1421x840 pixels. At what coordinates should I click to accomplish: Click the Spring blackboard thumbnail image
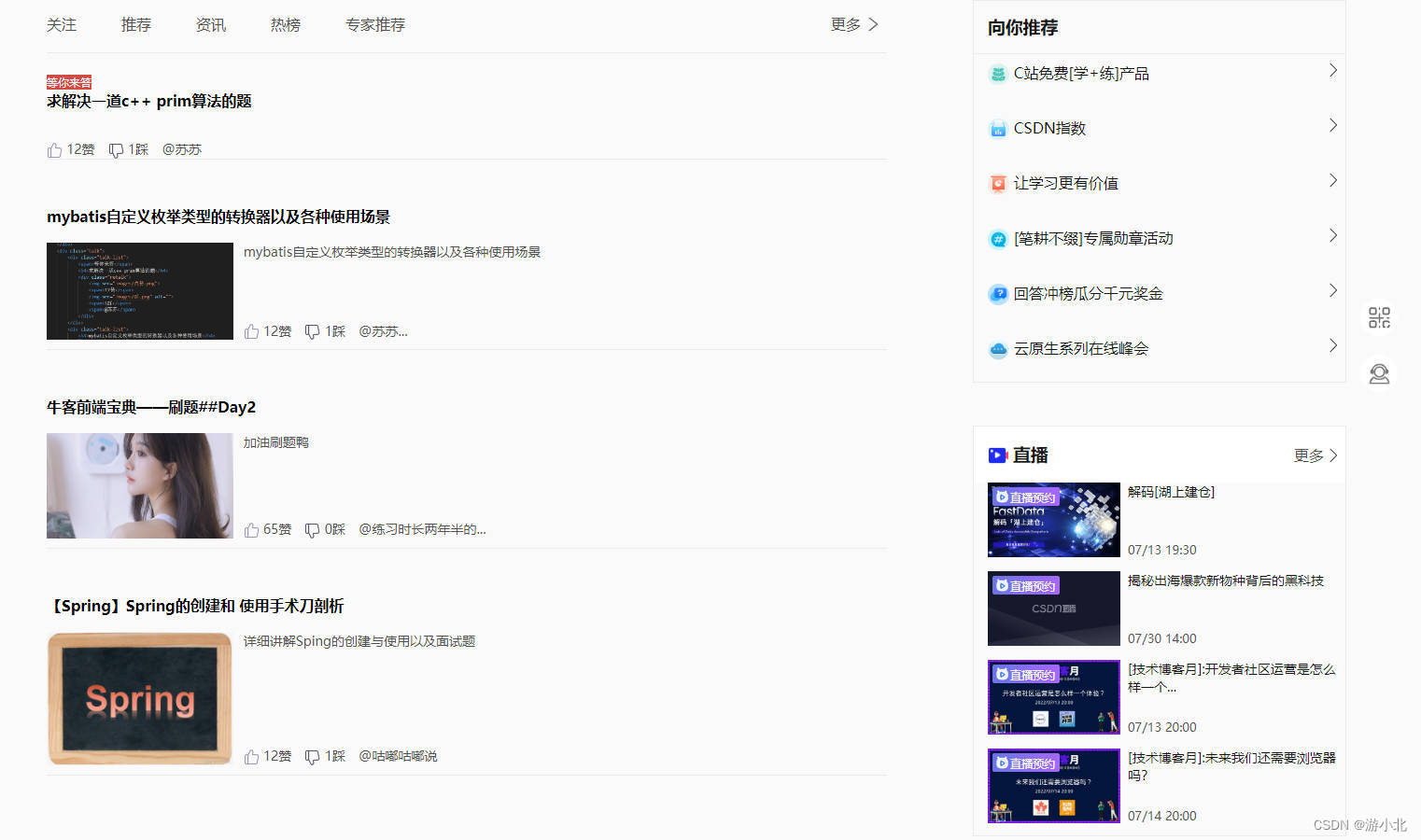click(139, 698)
